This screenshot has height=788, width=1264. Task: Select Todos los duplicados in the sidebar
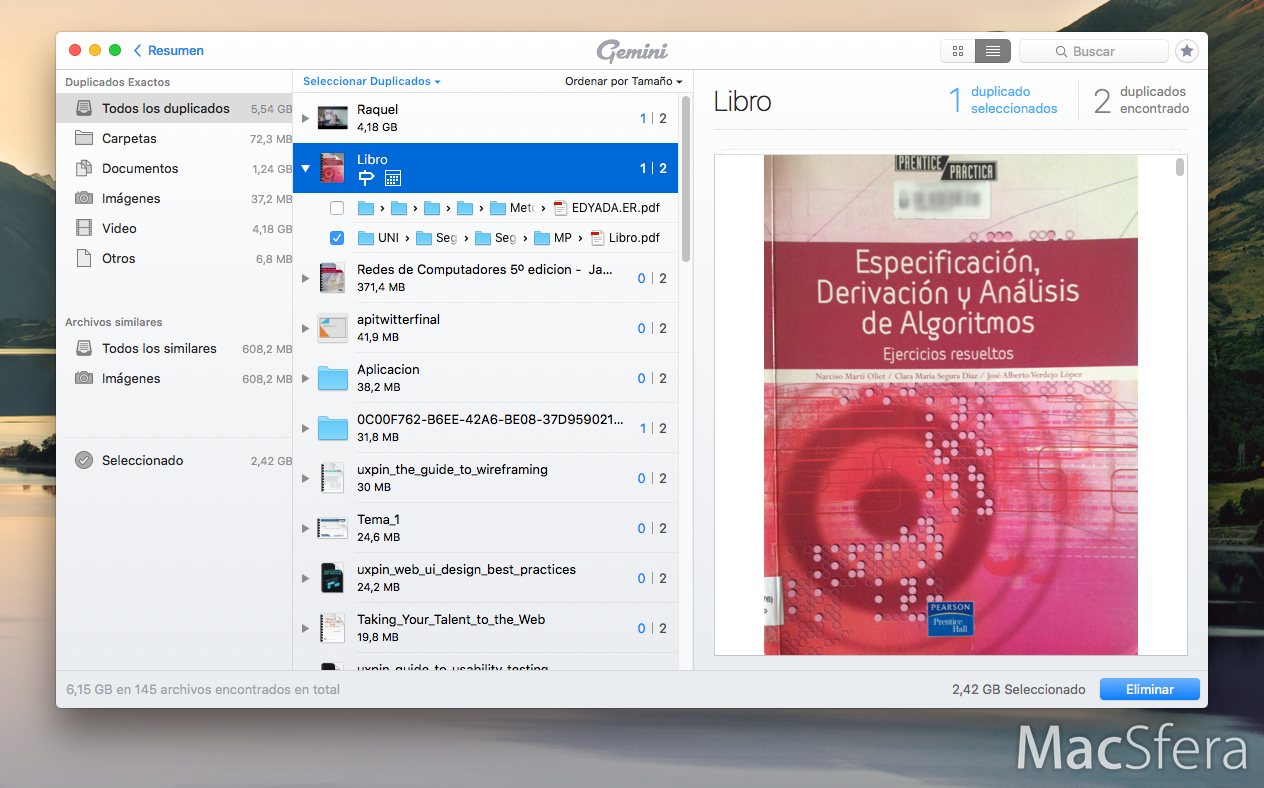coord(174,108)
